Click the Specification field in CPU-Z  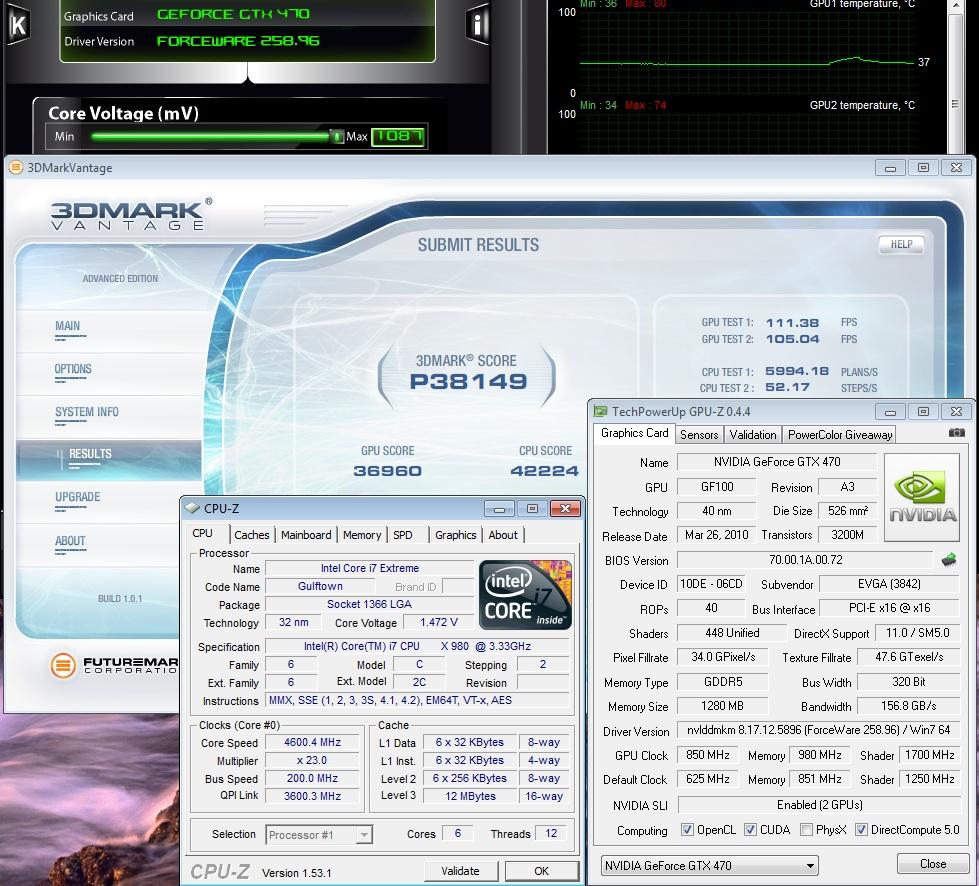(416, 646)
